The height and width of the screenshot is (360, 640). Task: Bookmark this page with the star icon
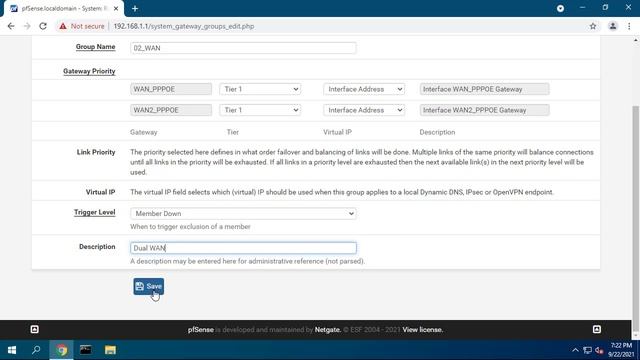[x=593, y=26]
